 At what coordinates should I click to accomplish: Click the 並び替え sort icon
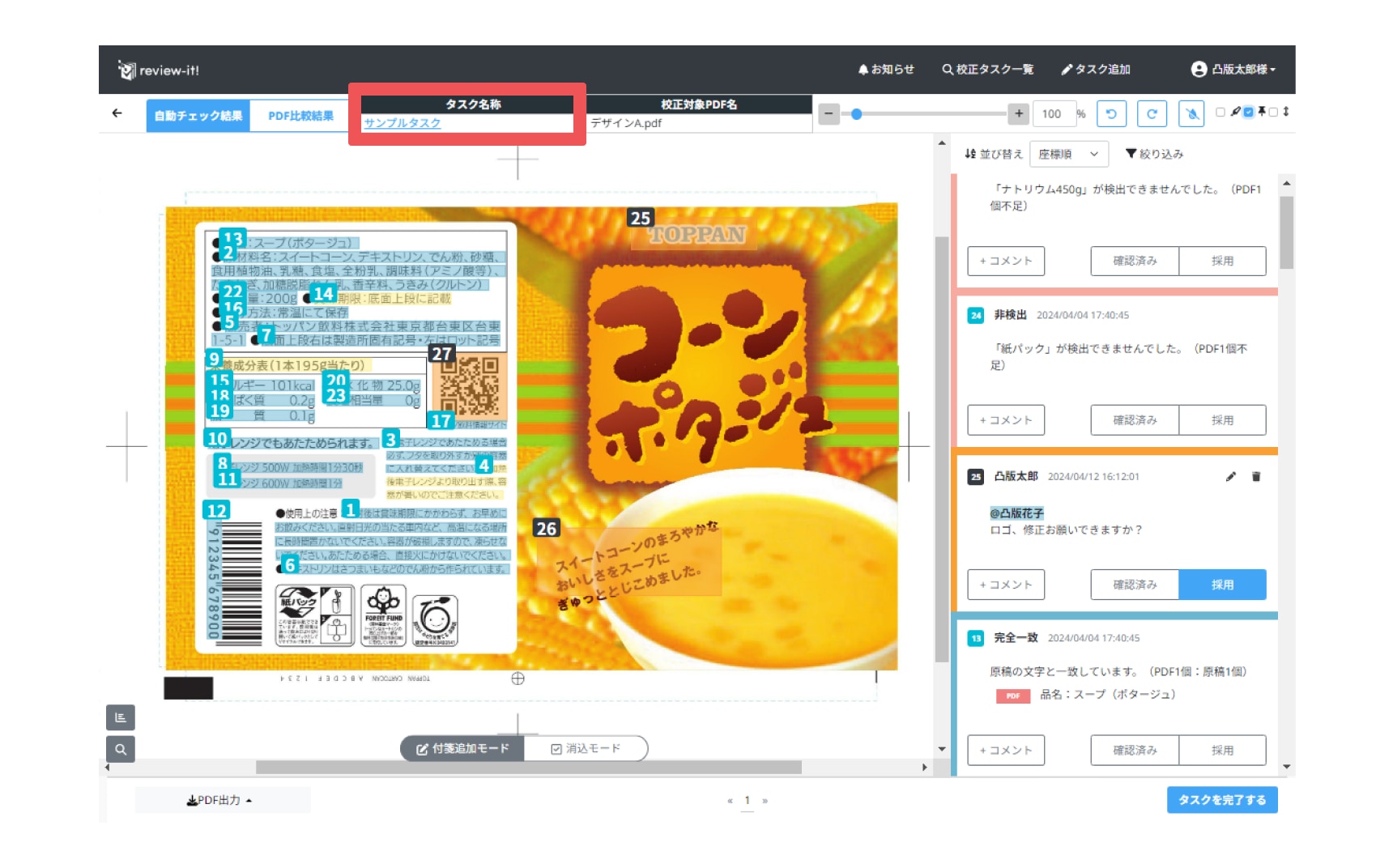(970, 154)
